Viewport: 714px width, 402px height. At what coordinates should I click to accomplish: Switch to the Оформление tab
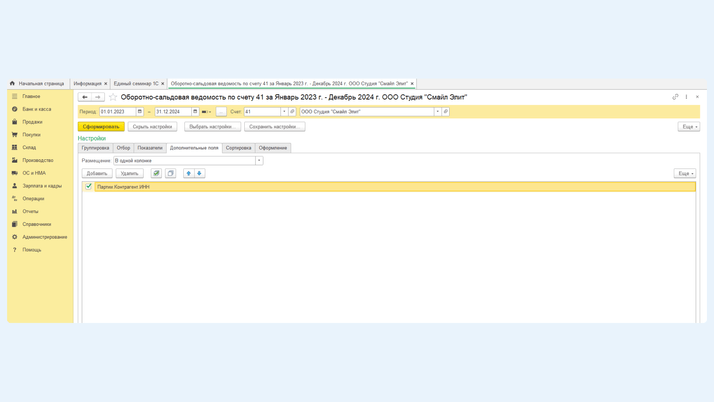point(272,148)
